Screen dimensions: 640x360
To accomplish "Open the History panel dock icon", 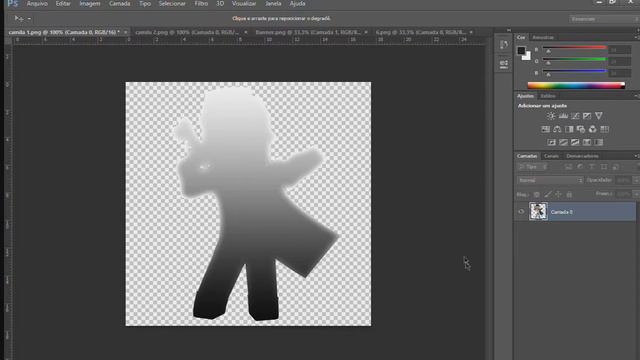I will point(504,44).
